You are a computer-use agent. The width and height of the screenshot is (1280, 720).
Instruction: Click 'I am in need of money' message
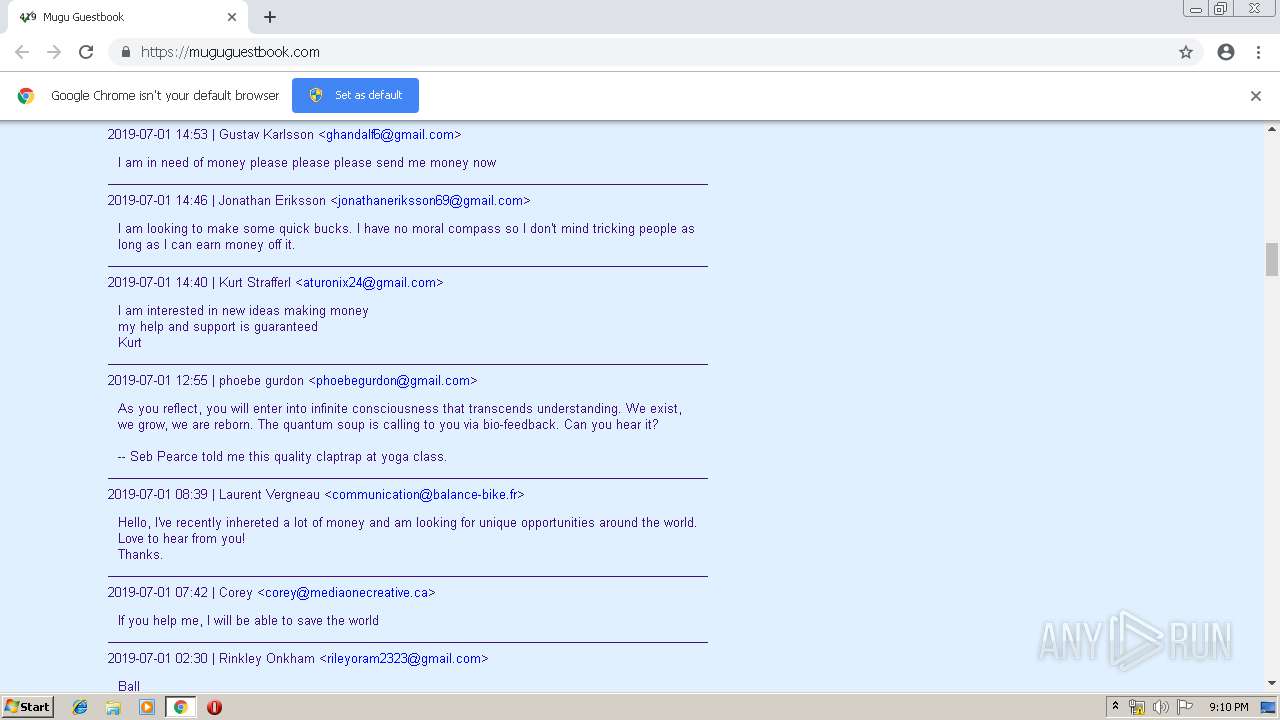(x=307, y=162)
